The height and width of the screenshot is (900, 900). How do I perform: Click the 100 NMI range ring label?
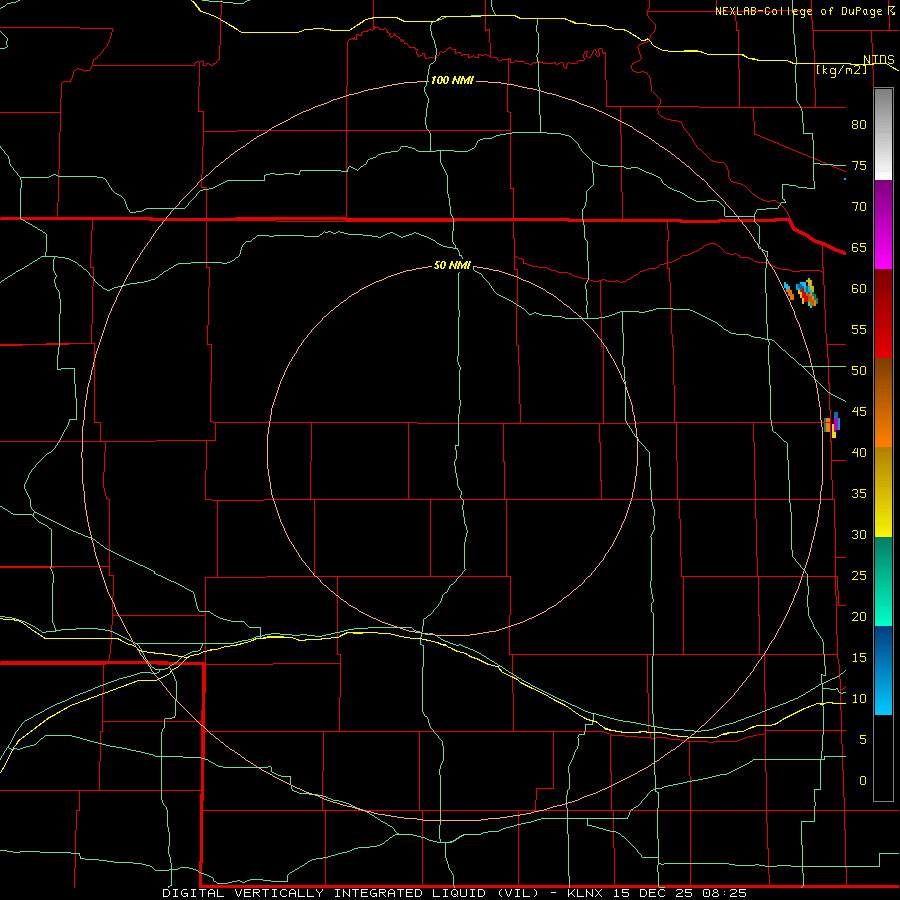tap(452, 80)
